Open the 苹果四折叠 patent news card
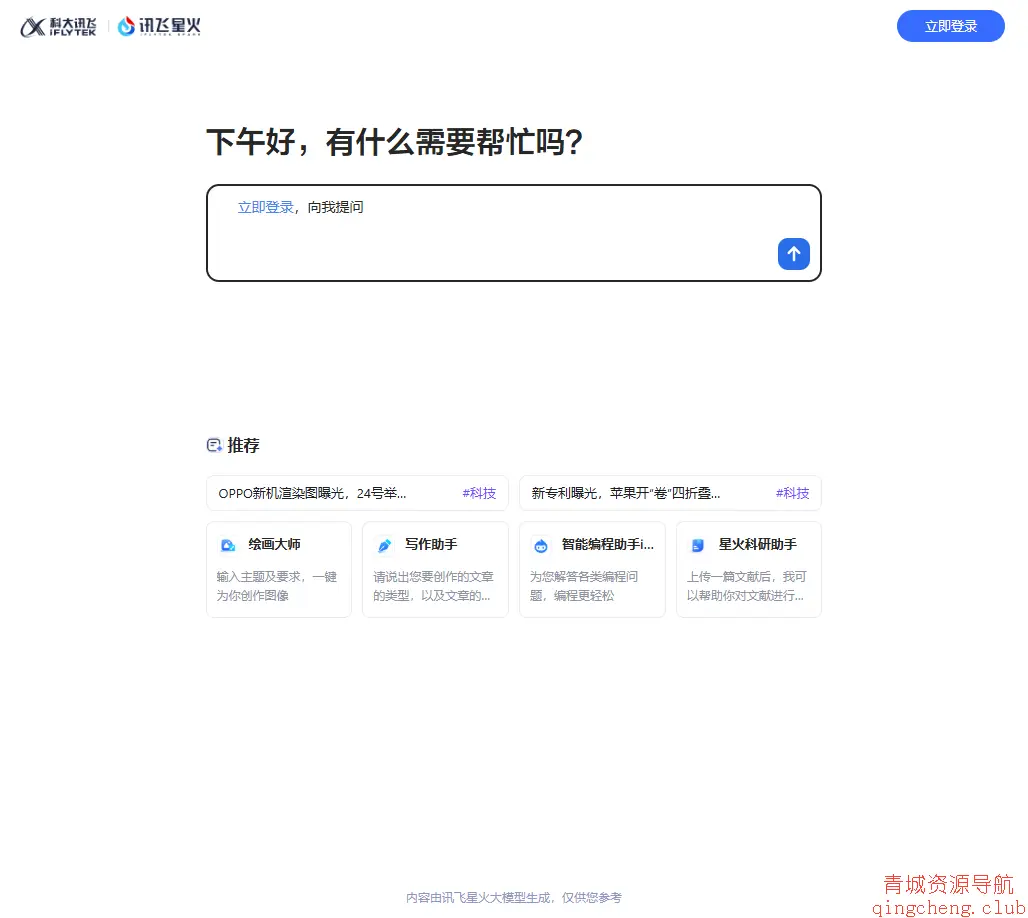Viewport: 1028px width, 918px height. 640,492
